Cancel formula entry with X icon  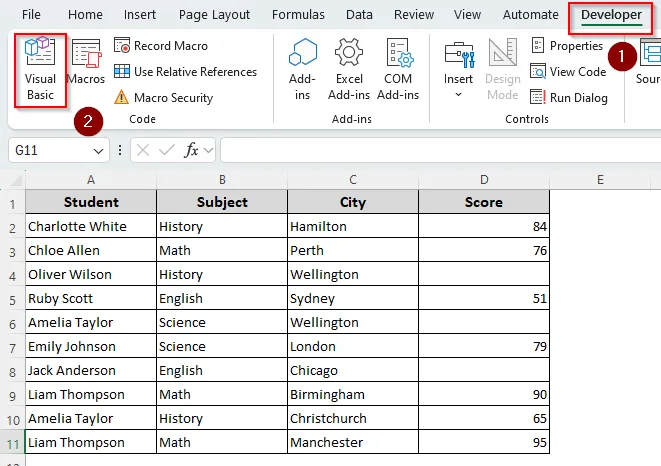143,150
